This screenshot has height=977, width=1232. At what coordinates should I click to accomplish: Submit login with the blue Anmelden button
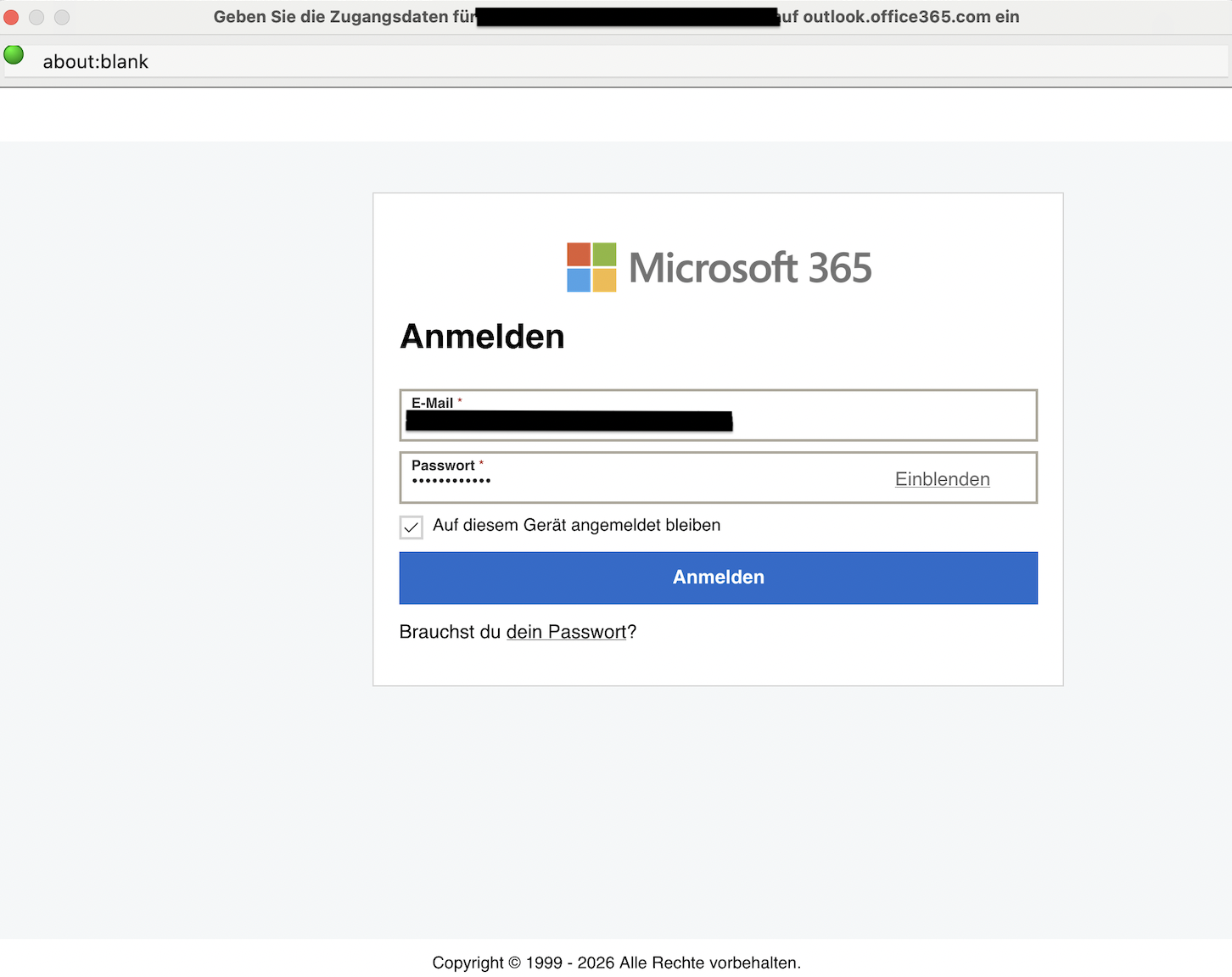(x=719, y=578)
